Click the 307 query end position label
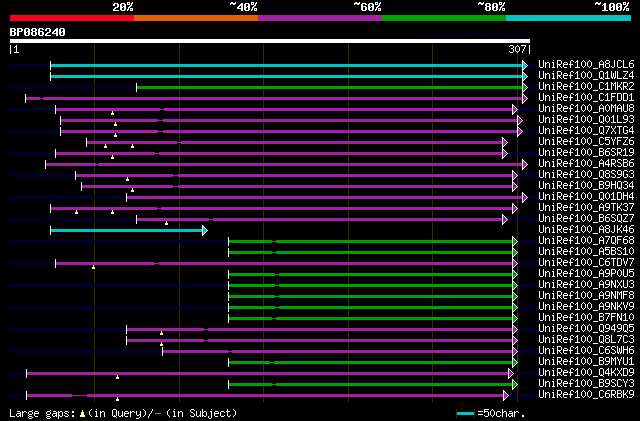The height and width of the screenshot is (421, 640). coord(517,49)
